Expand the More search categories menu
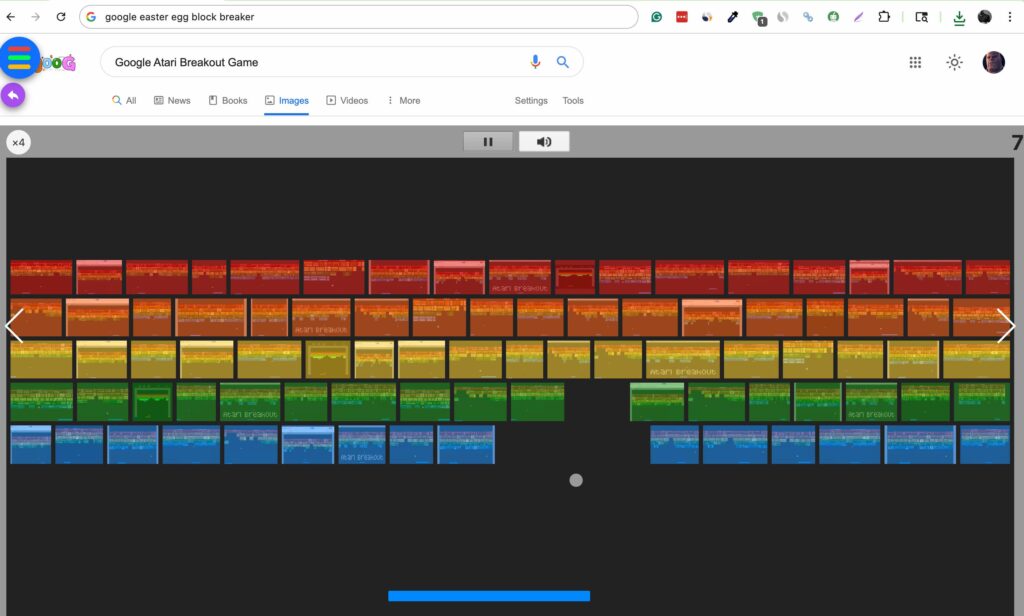The width and height of the screenshot is (1024, 616). [x=403, y=101]
